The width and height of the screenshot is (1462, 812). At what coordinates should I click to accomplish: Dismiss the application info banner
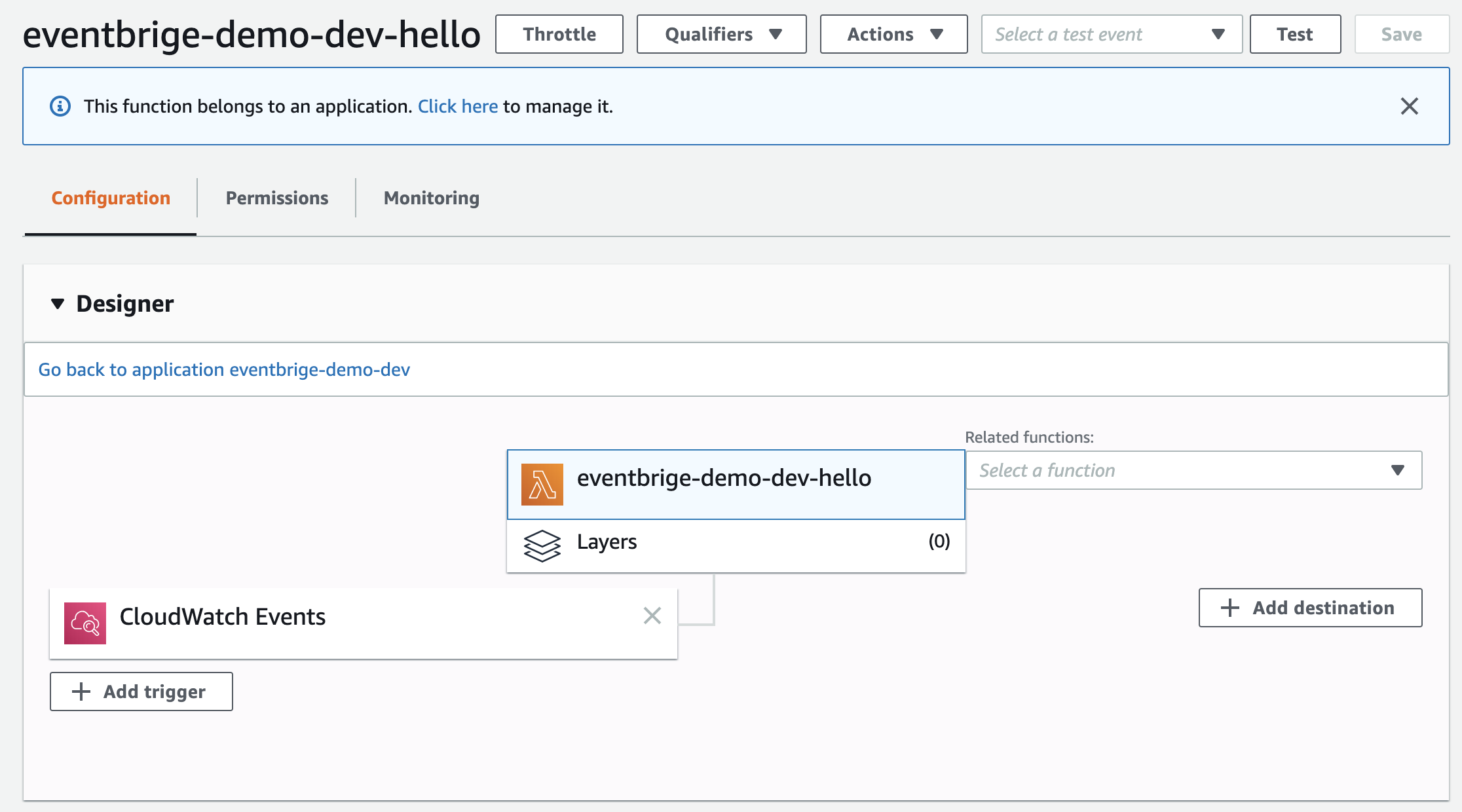pyautogui.click(x=1409, y=106)
